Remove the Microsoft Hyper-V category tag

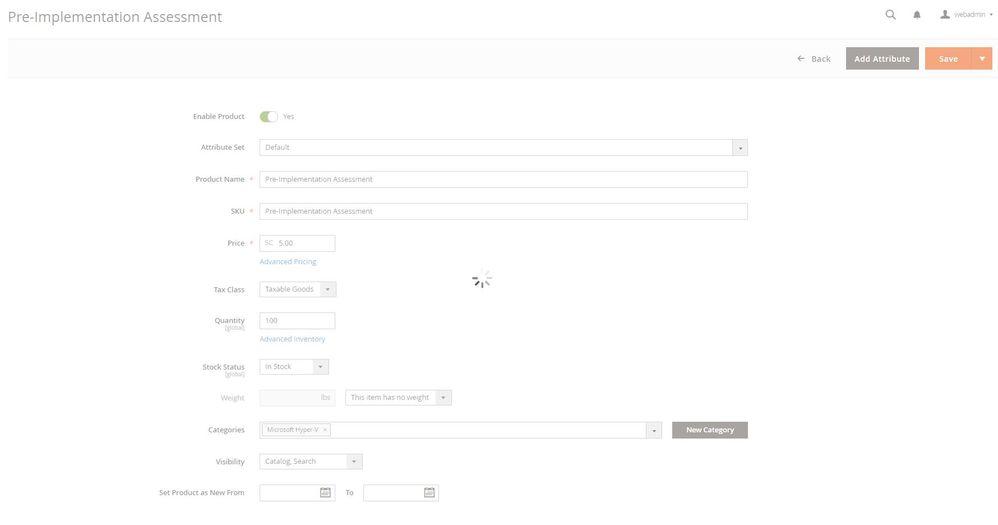tap(325, 430)
